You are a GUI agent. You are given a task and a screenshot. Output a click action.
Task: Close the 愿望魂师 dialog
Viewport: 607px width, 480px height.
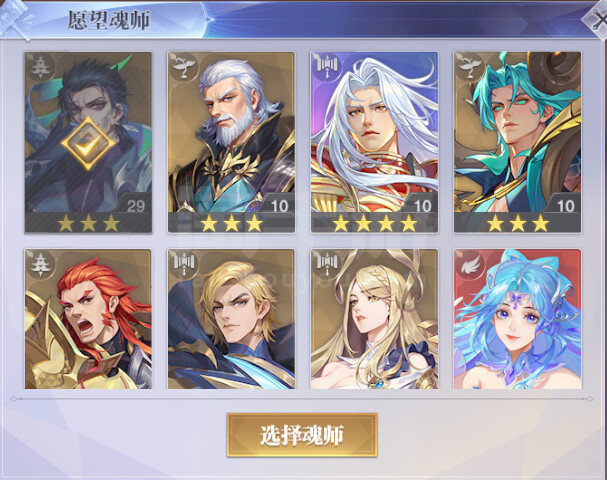596,20
